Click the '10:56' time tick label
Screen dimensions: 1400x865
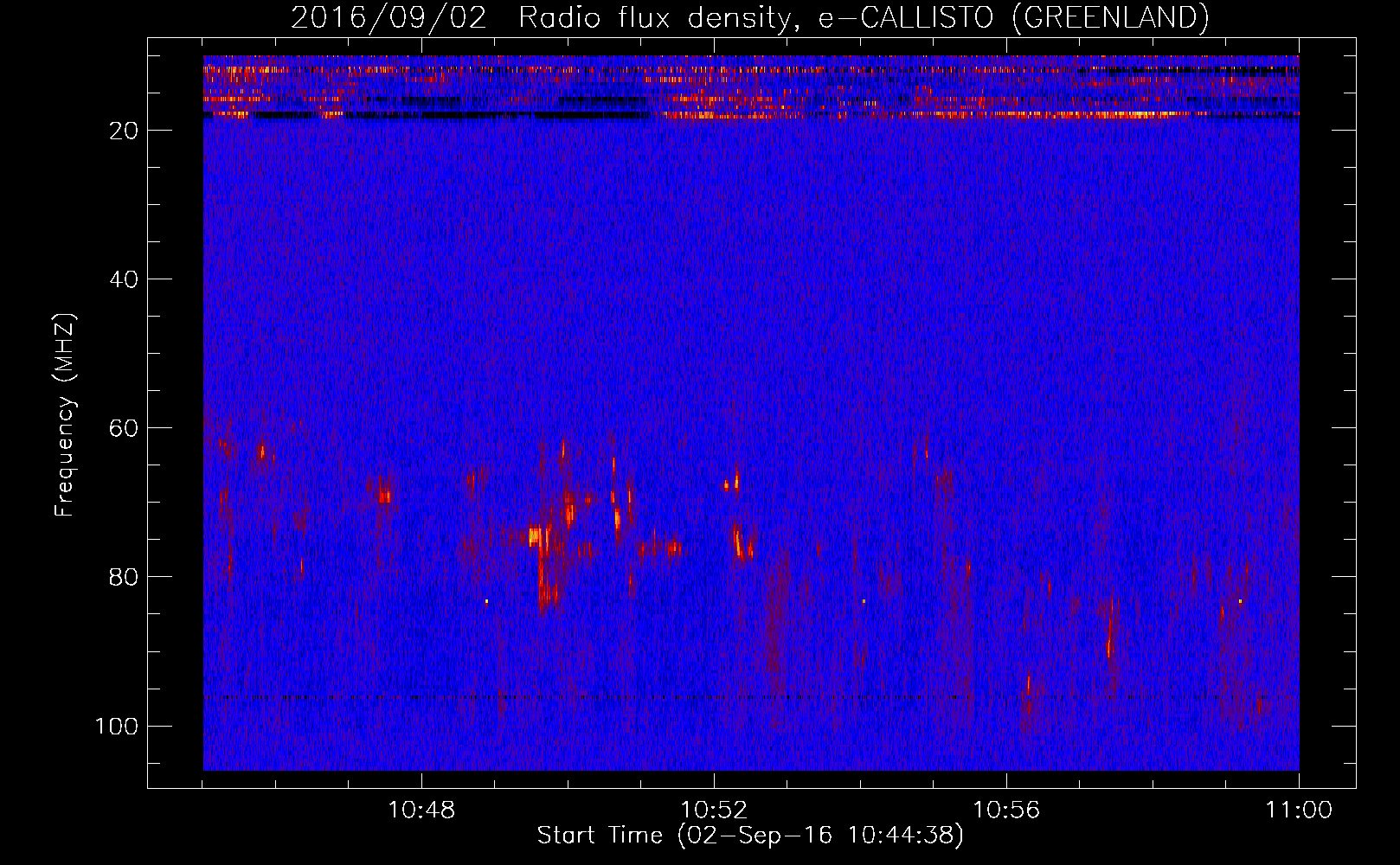pyautogui.click(x=1006, y=811)
